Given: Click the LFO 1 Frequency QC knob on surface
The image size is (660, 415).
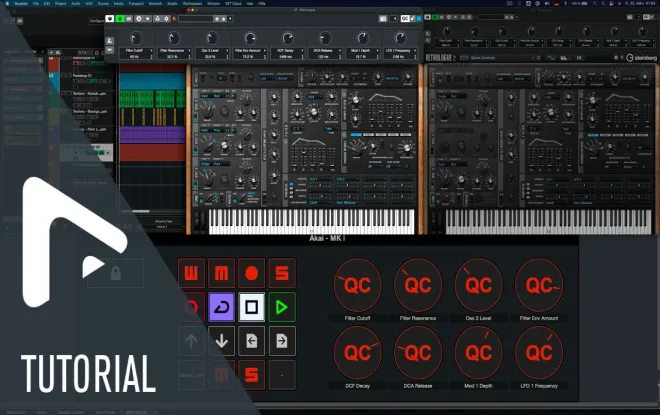Looking at the screenshot, I should tap(539, 353).
